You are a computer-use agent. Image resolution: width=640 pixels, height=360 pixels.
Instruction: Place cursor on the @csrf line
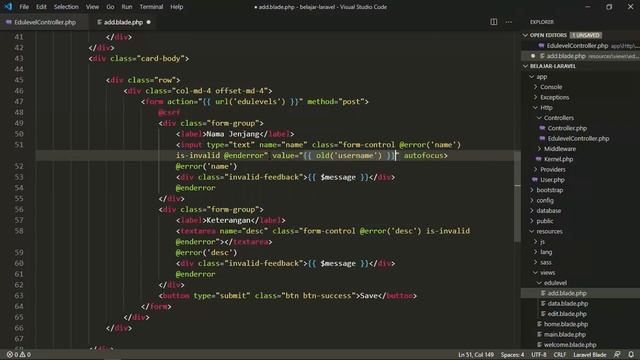[169, 112]
